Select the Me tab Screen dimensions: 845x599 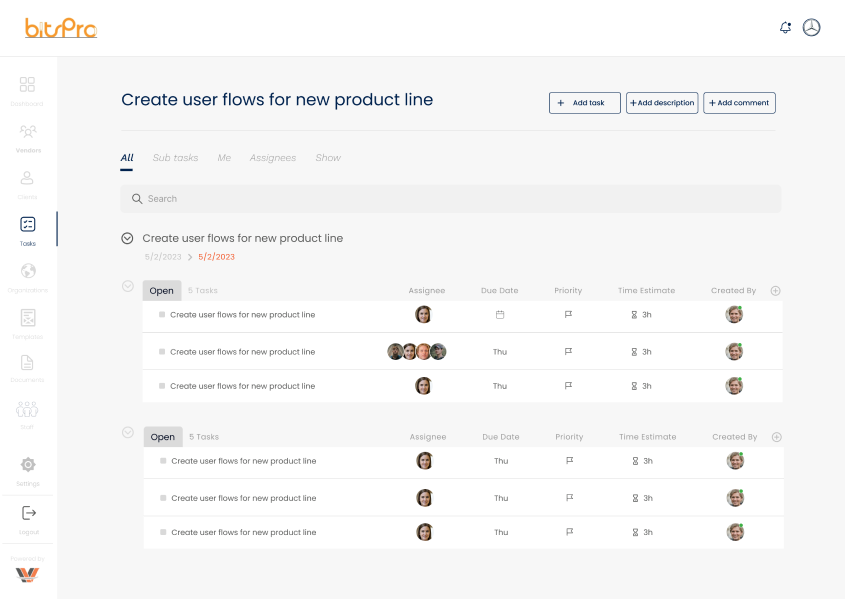[x=224, y=158]
